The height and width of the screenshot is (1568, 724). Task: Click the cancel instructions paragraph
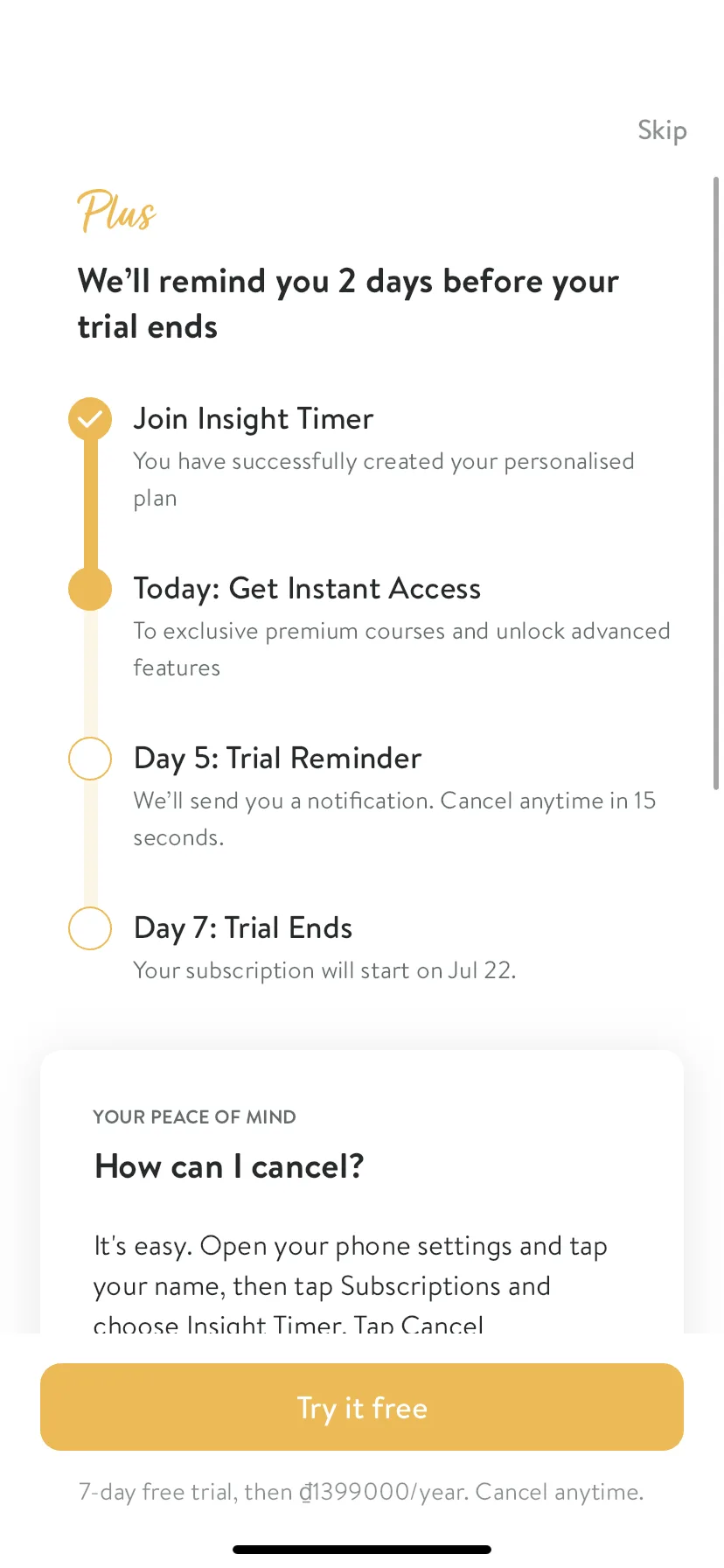coord(351,1284)
